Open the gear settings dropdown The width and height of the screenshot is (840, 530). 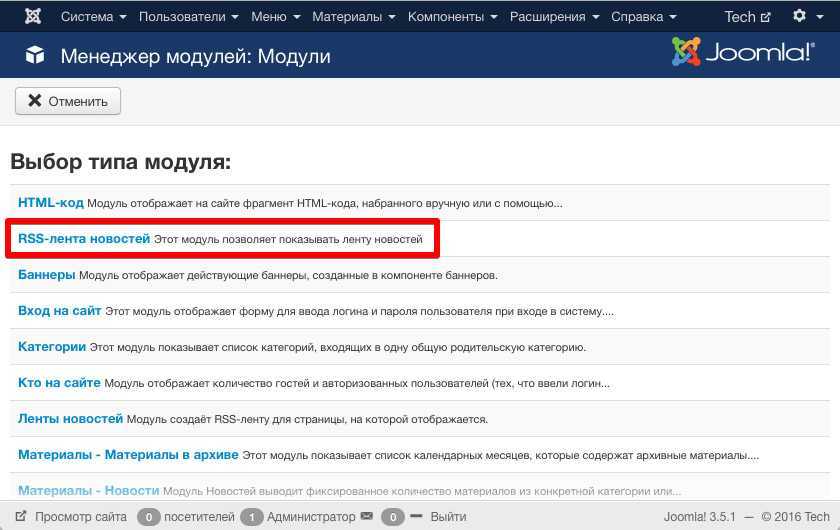click(804, 17)
